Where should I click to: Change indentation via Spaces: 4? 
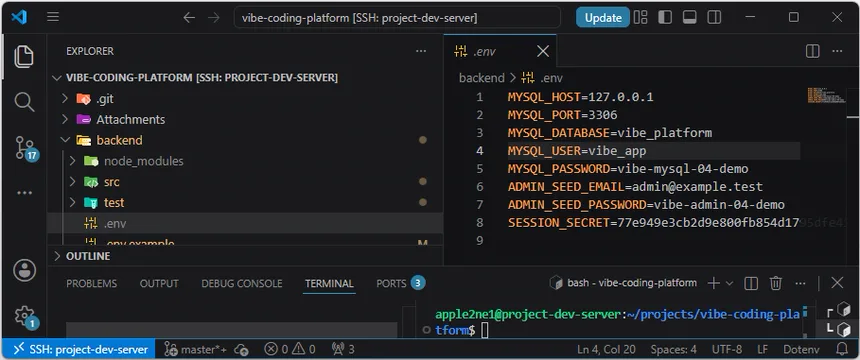pyautogui.click(x=674, y=349)
